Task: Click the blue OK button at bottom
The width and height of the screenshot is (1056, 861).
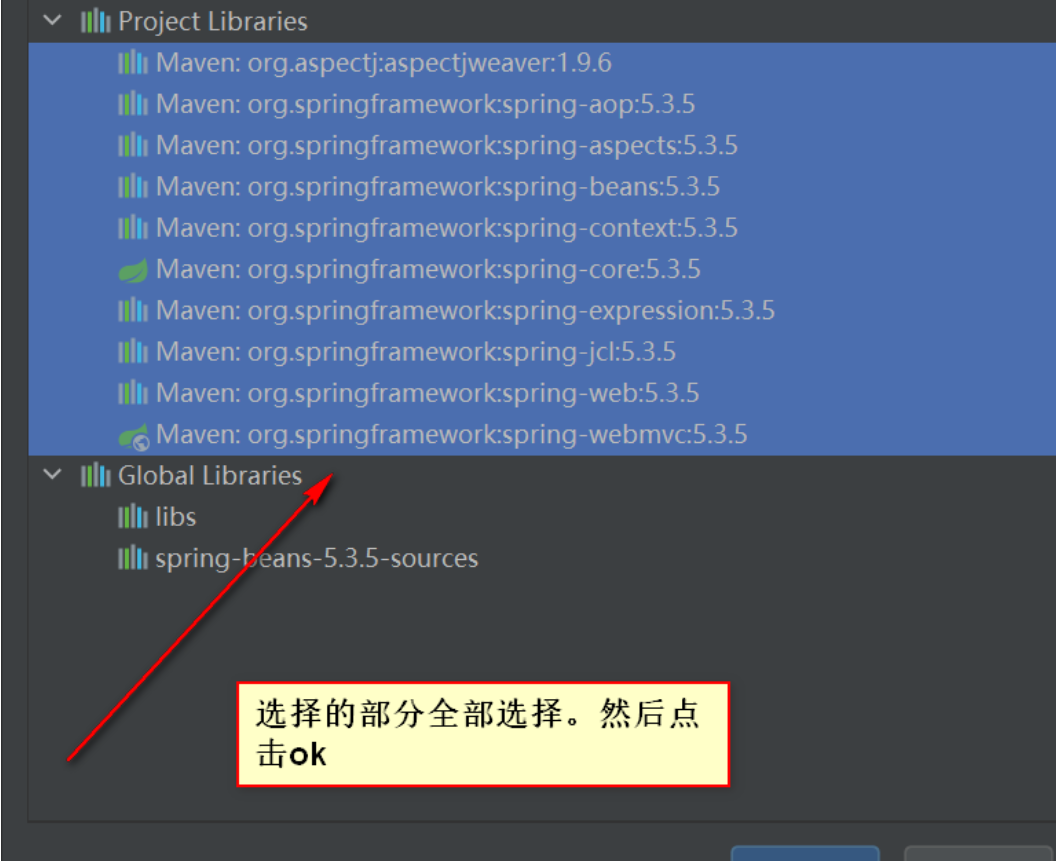Action: click(805, 853)
